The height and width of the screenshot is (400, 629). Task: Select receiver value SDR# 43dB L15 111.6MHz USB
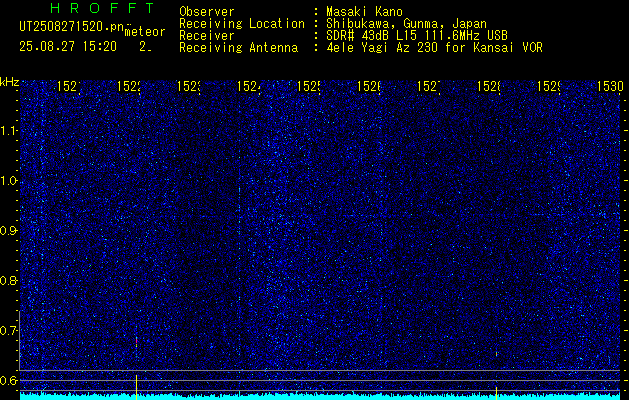coord(417,36)
